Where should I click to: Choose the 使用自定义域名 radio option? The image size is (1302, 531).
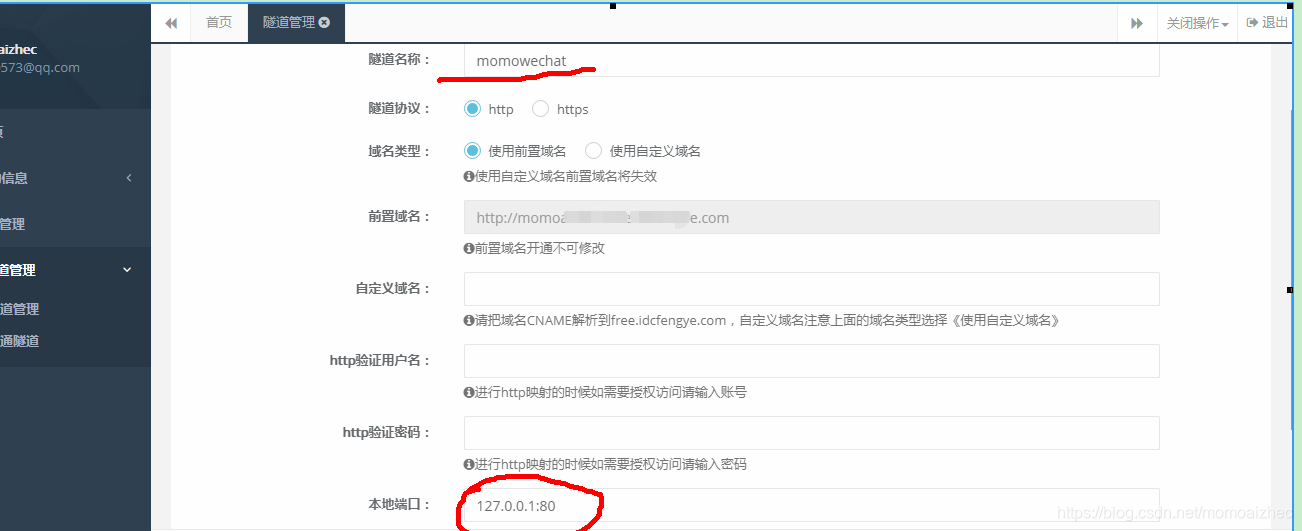tap(594, 151)
